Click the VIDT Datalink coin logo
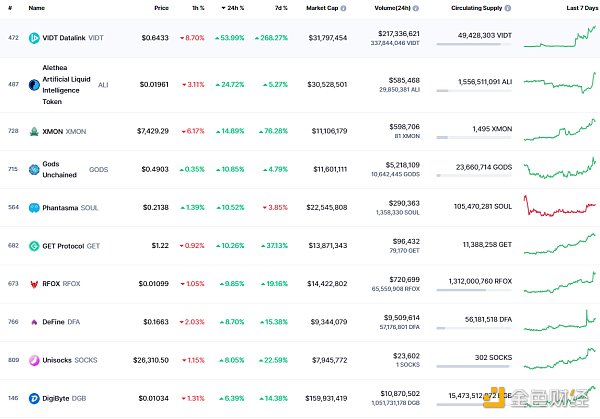600x419 pixels. [x=35, y=38]
